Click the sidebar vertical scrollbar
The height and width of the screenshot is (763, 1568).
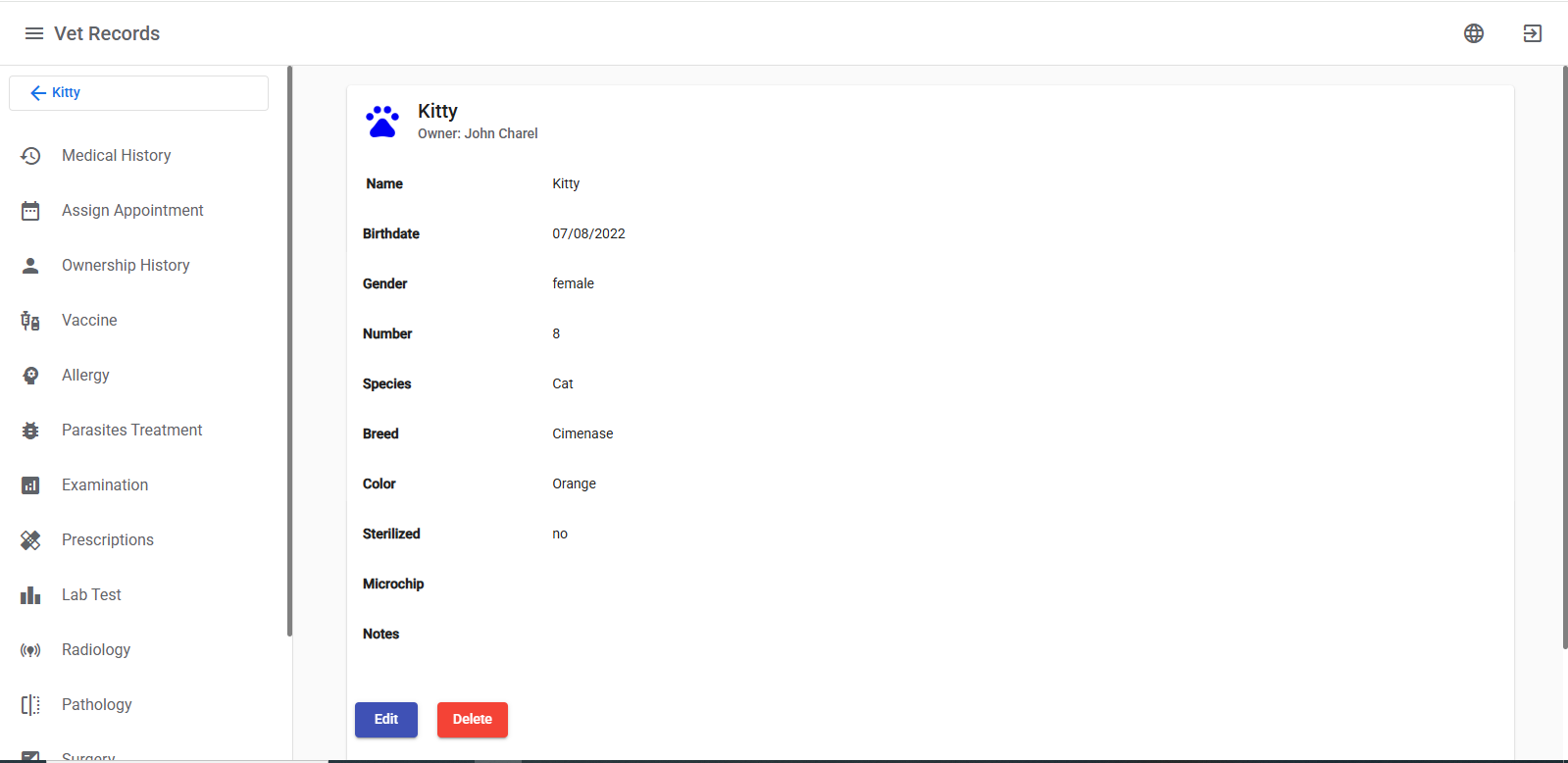[289, 351]
